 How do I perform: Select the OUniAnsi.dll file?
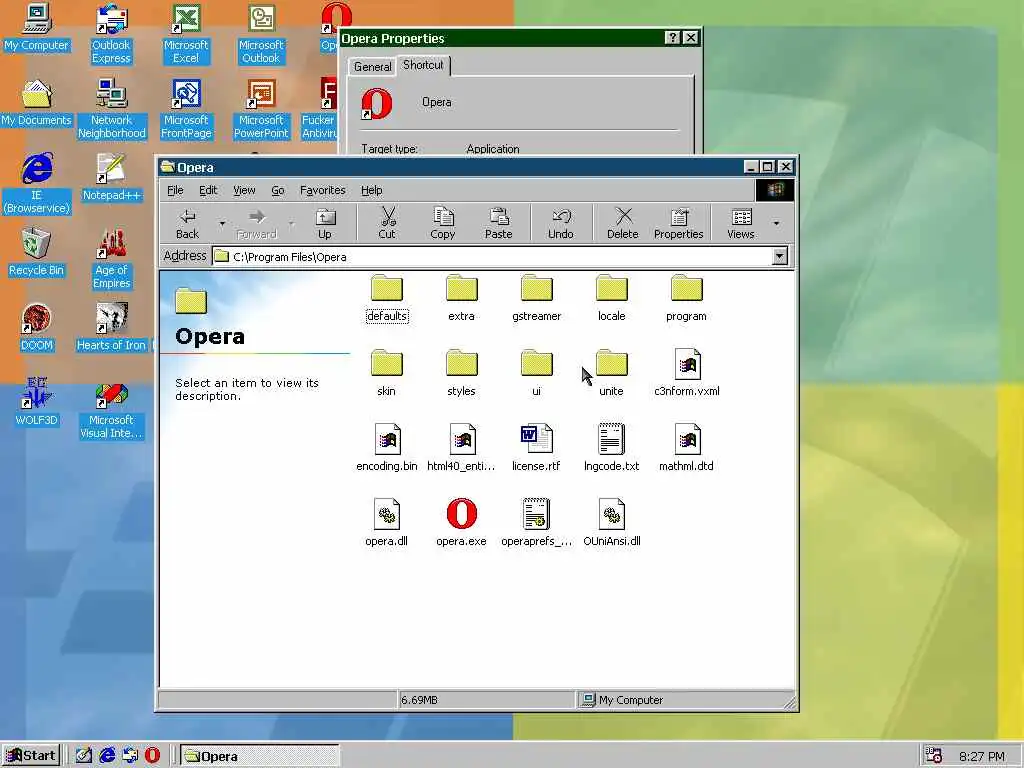(x=611, y=522)
